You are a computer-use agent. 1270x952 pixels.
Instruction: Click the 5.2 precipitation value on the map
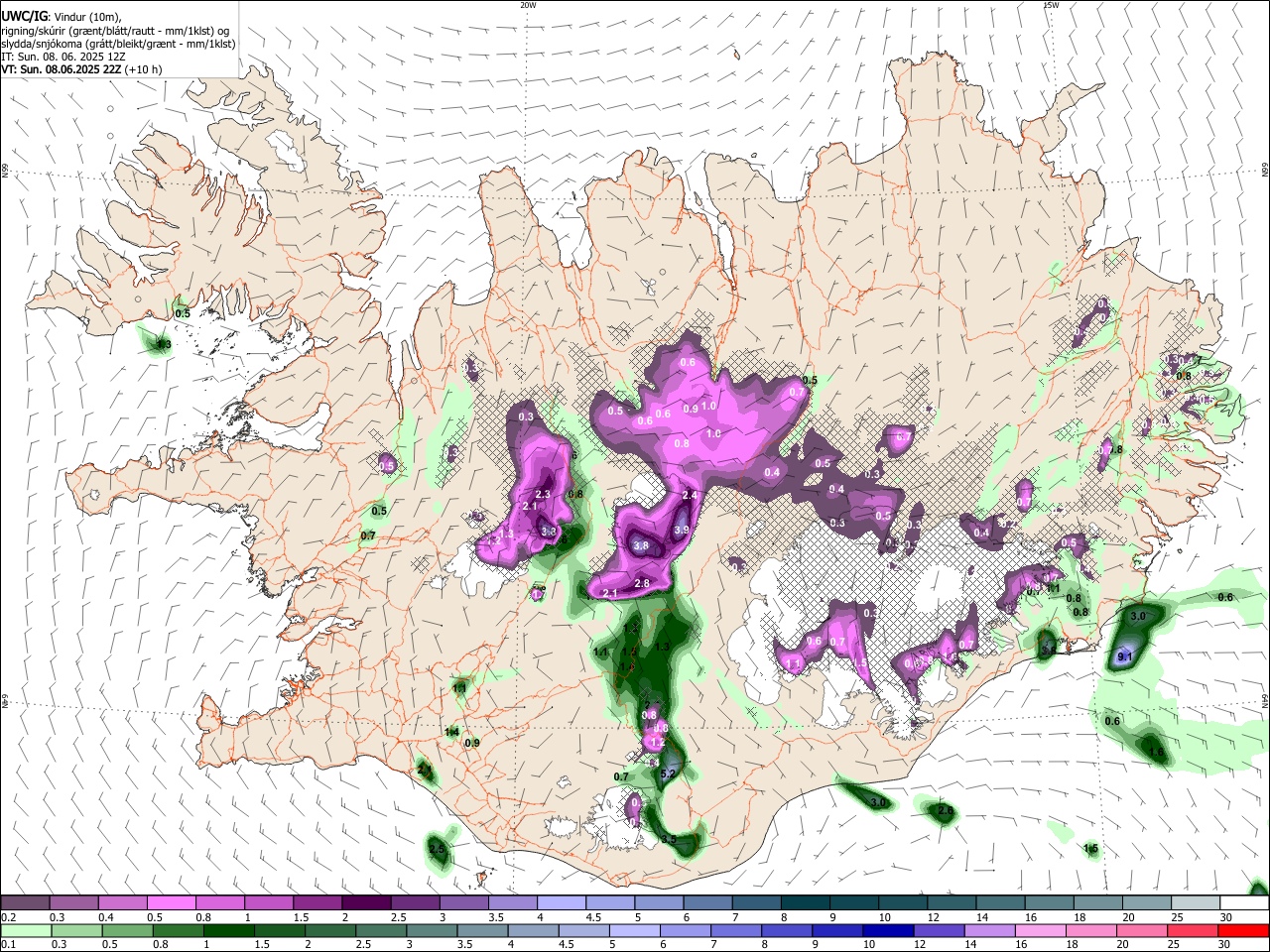tap(668, 773)
